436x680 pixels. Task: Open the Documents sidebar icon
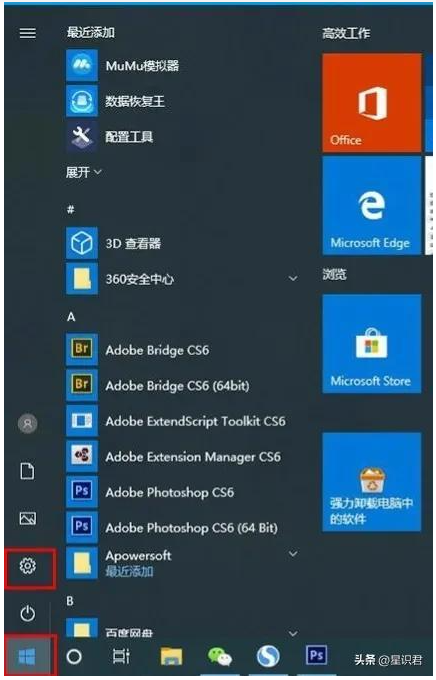click(x=28, y=471)
